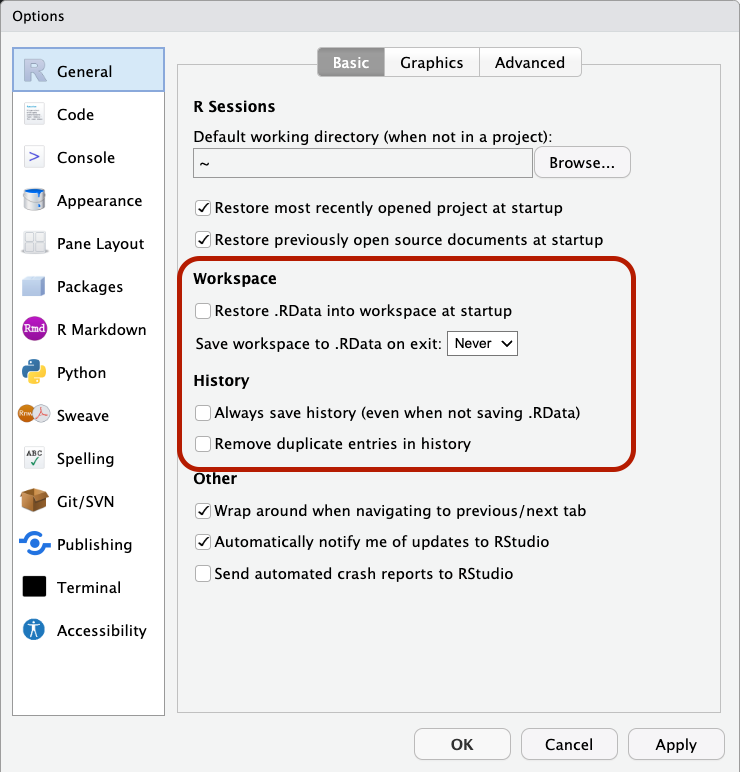Enable Send automated crash reports

pos(203,574)
